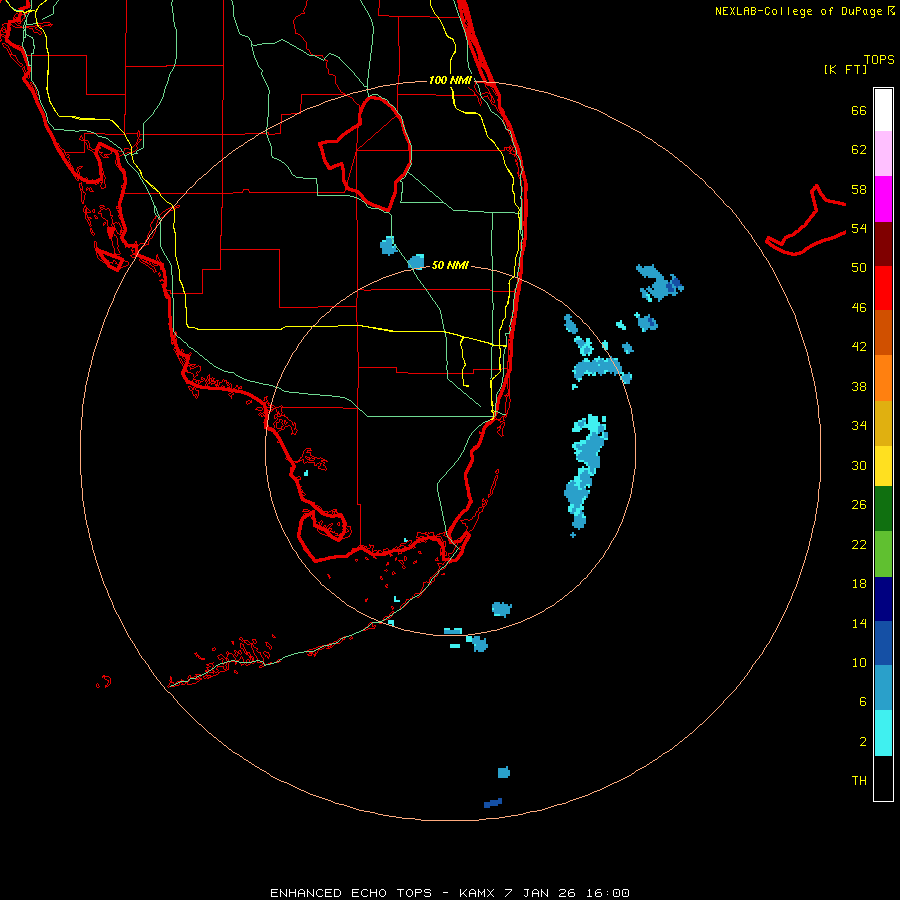
Task: Select the bright red scale swatch
Action: coord(883,288)
